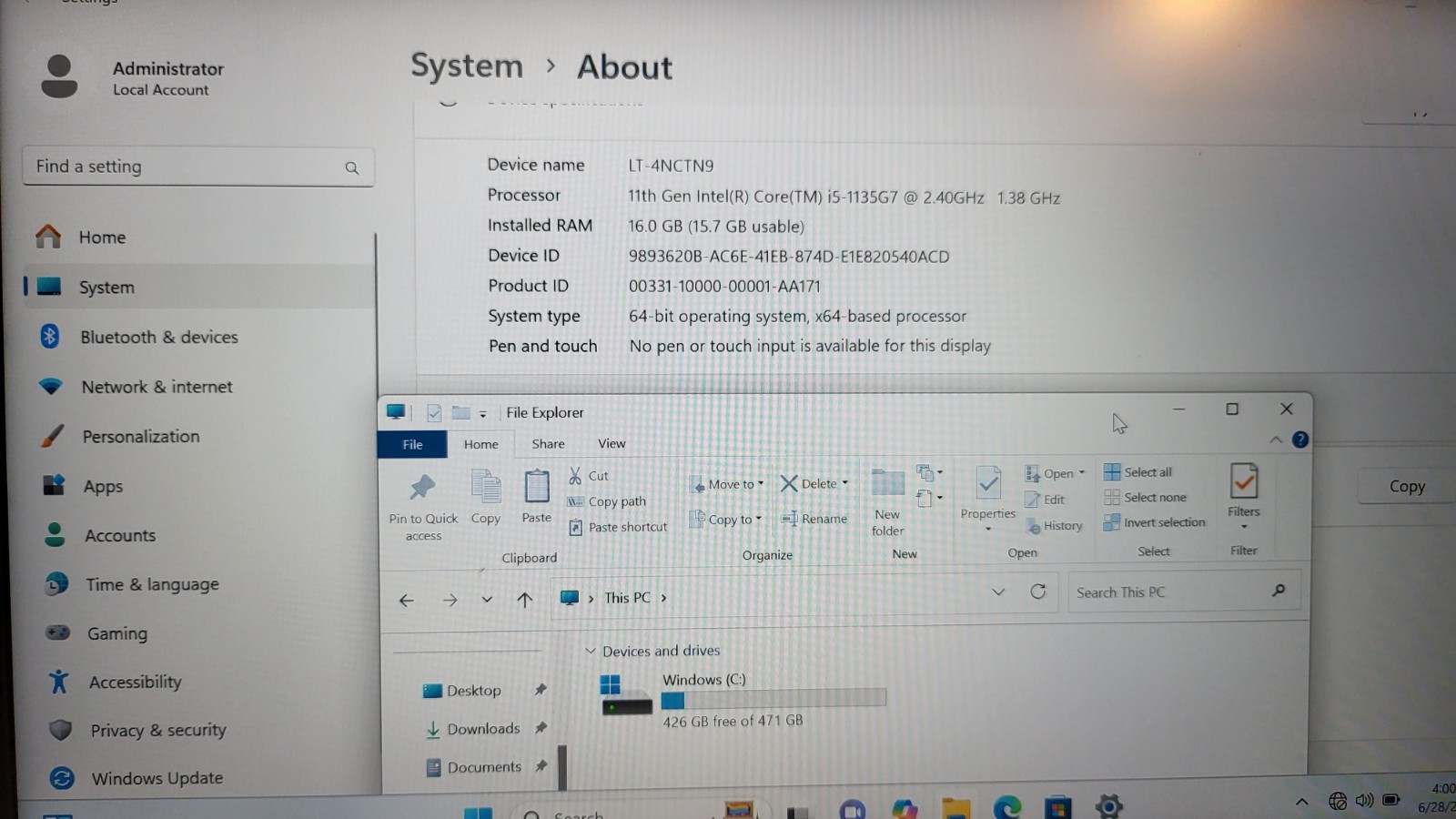The image size is (1456, 819).
Task: Click the search magnifier in Settings
Action: point(352,168)
